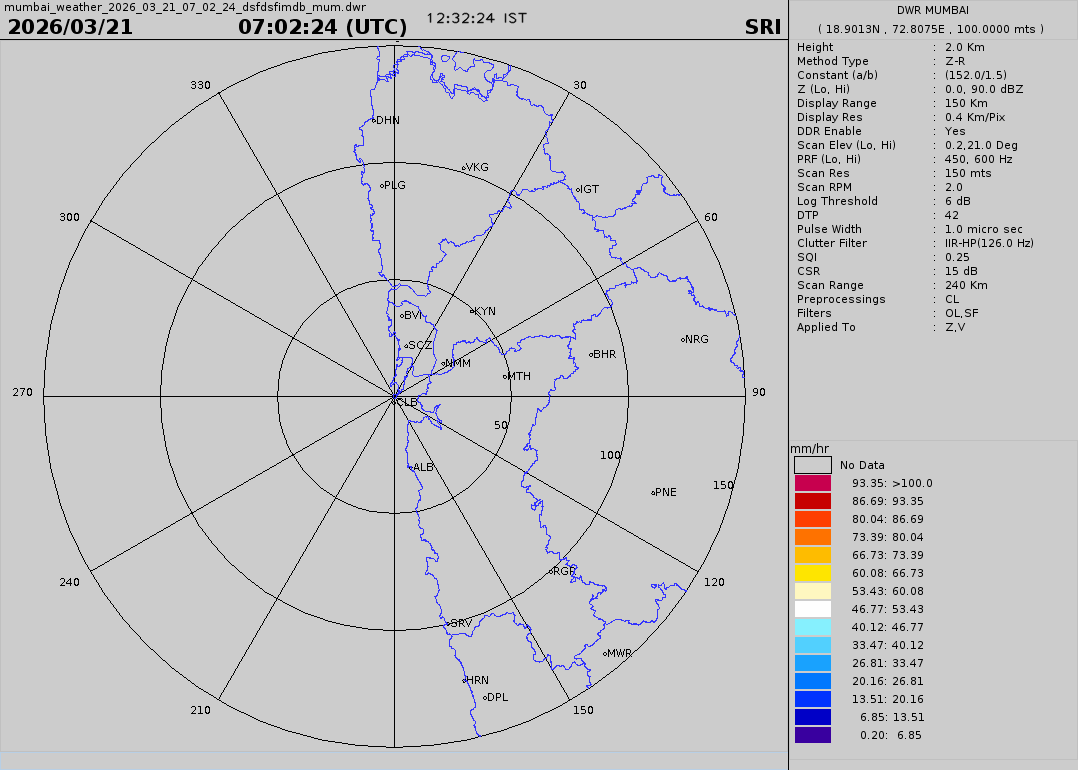The height and width of the screenshot is (770, 1078).
Task: Click the BHR station marker
Action: [x=592, y=354]
